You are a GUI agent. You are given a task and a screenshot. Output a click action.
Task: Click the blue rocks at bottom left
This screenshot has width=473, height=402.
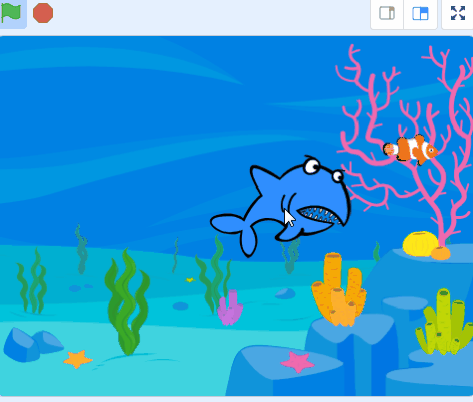point(32,345)
